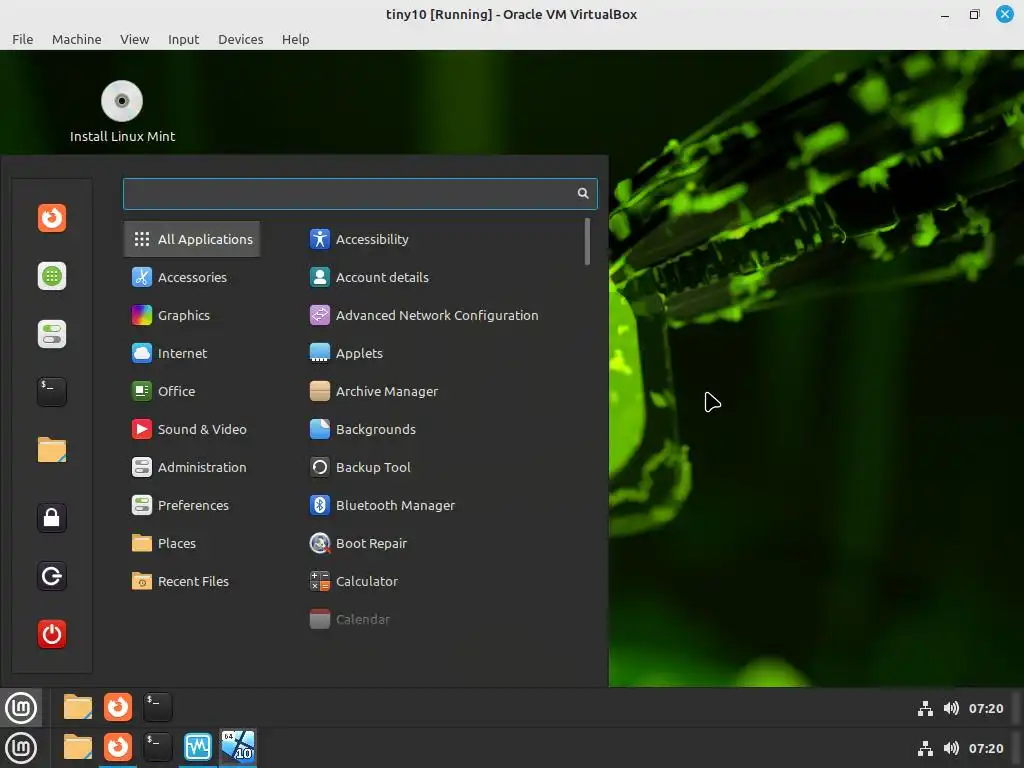Screen dimensions: 1024x768
Task: Select the Recent Files category
Action: click(x=192, y=581)
